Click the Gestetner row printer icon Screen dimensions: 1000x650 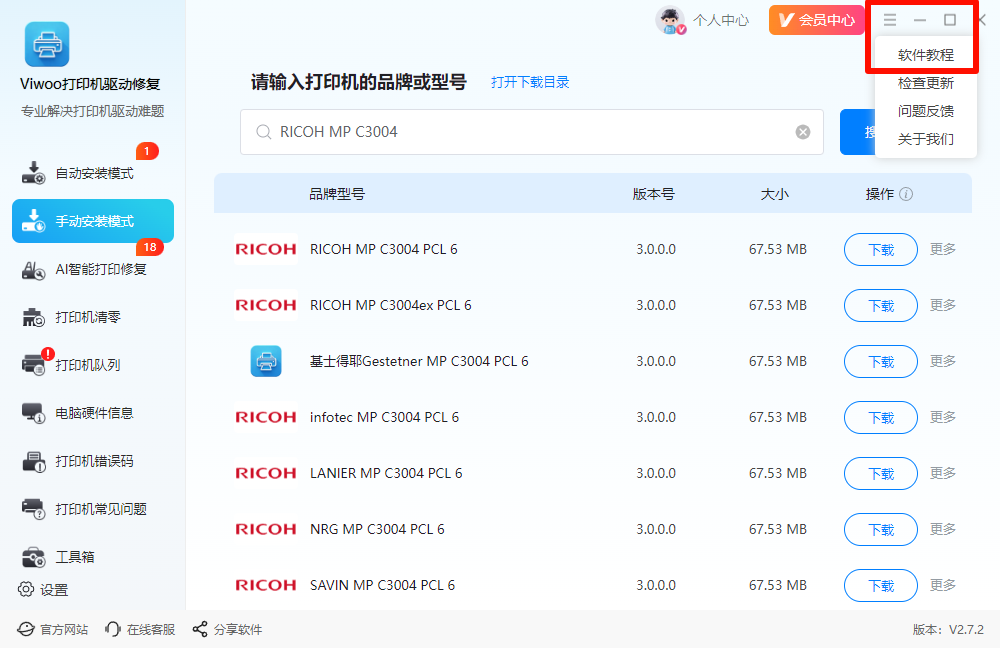(x=266, y=361)
